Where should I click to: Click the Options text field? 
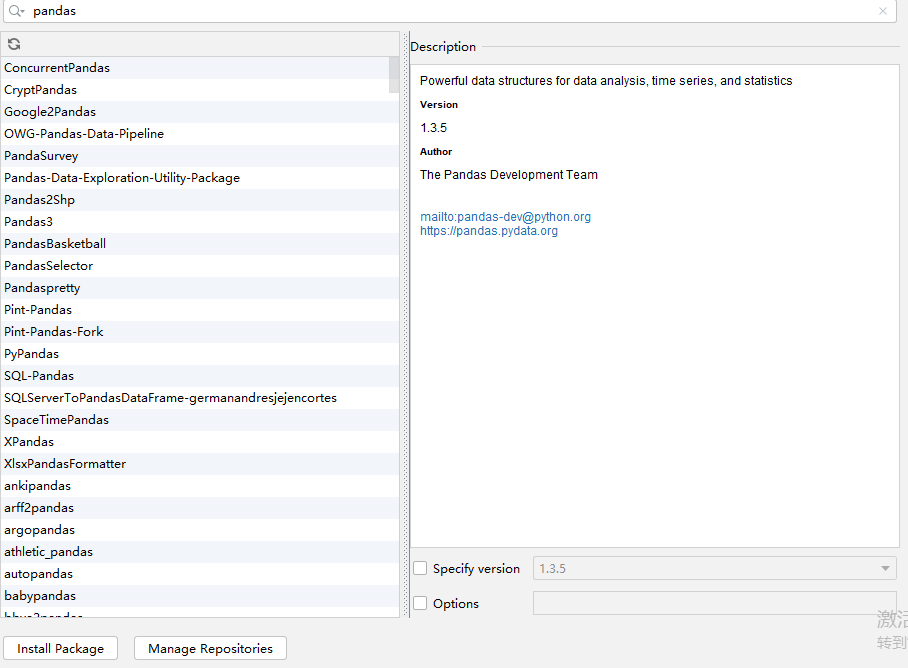click(x=715, y=603)
